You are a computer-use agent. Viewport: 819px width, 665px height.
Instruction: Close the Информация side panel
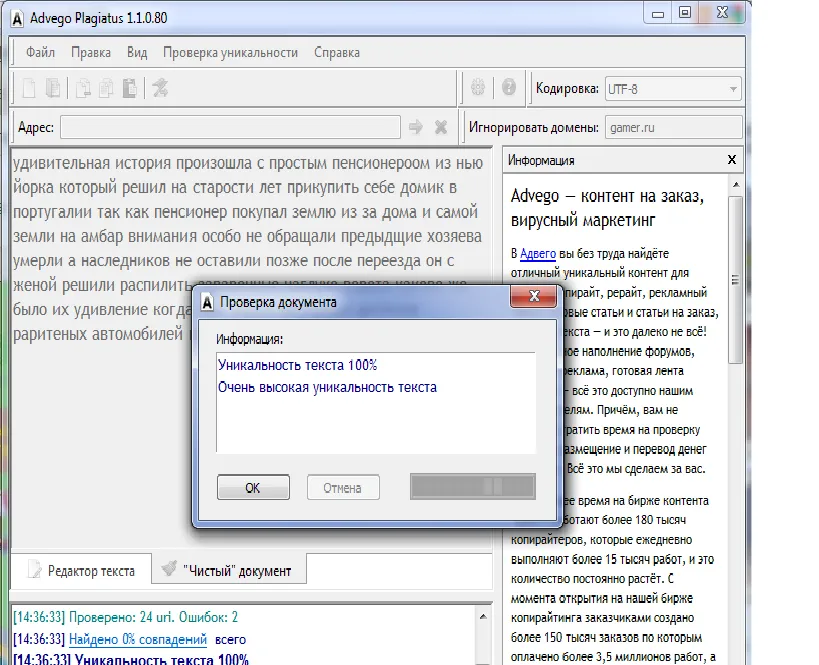tap(732, 160)
